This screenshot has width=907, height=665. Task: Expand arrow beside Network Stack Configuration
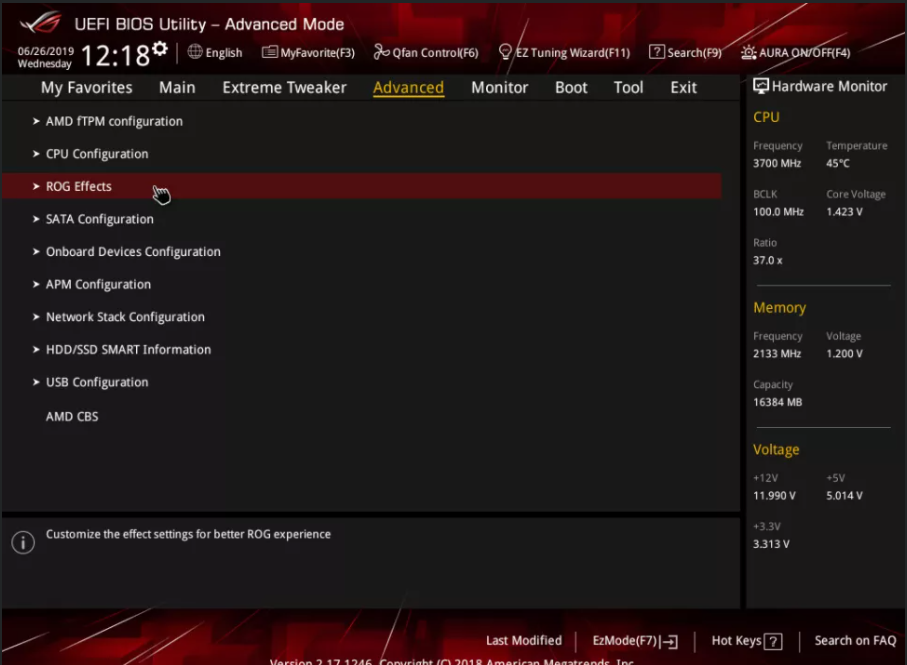(36, 317)
